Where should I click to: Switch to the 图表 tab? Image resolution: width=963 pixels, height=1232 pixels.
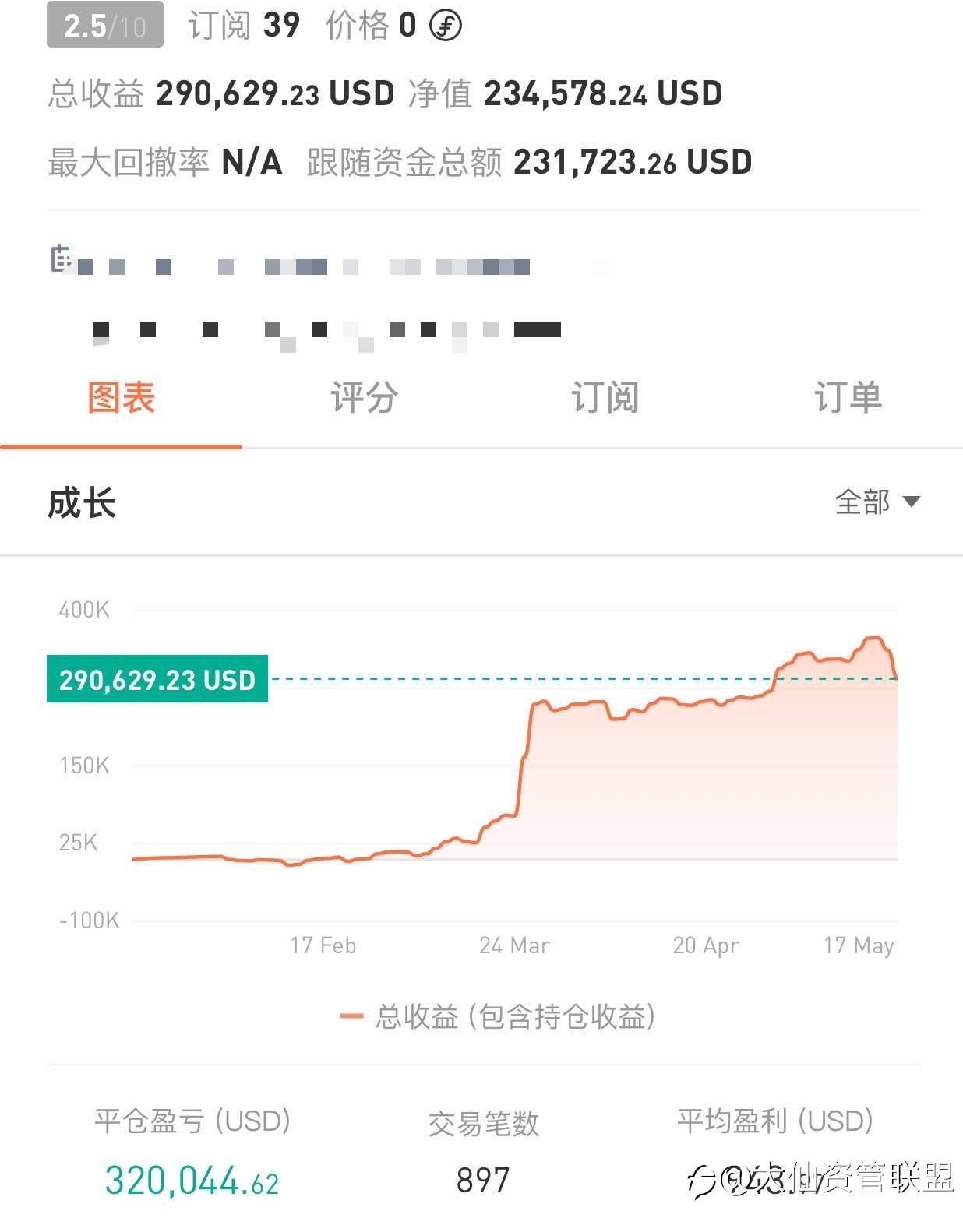(x=121, y=398)
